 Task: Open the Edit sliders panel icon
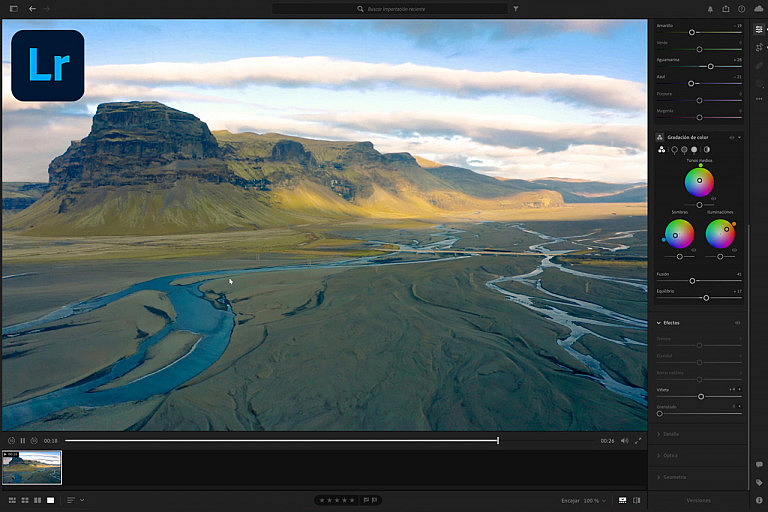tap(759, 29)
